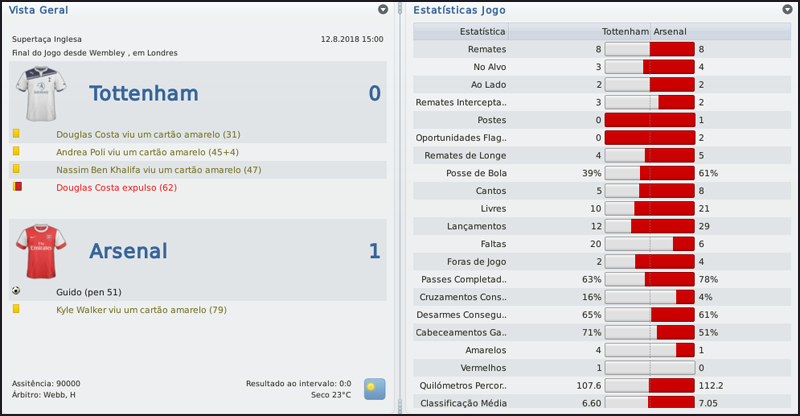Click Douglas Costa expulso (62) event
The height and width of the screenshot is (416, 800).
(x=116, y=187)
